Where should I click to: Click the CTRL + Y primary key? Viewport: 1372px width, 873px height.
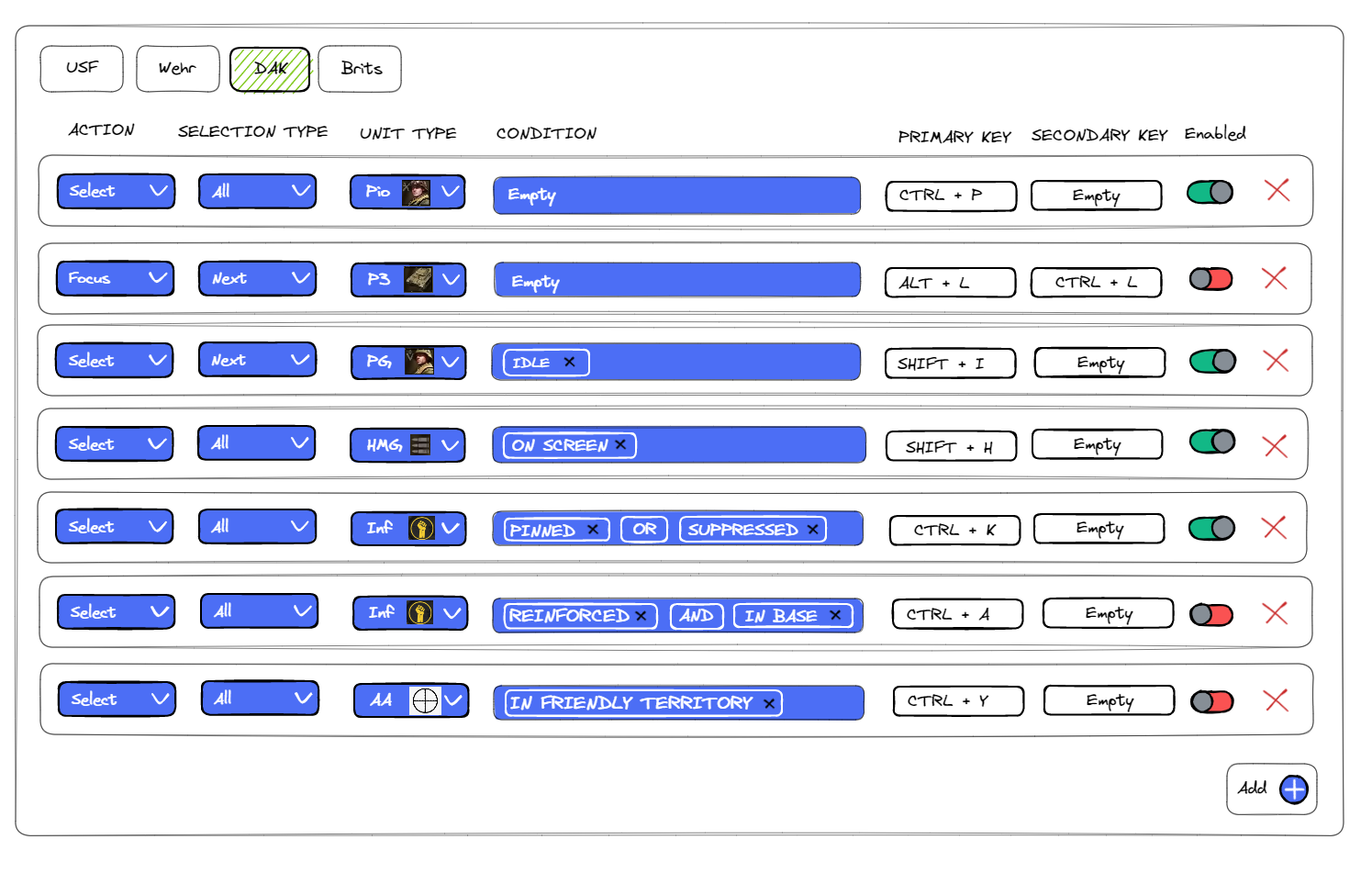[x=958, y=700]
